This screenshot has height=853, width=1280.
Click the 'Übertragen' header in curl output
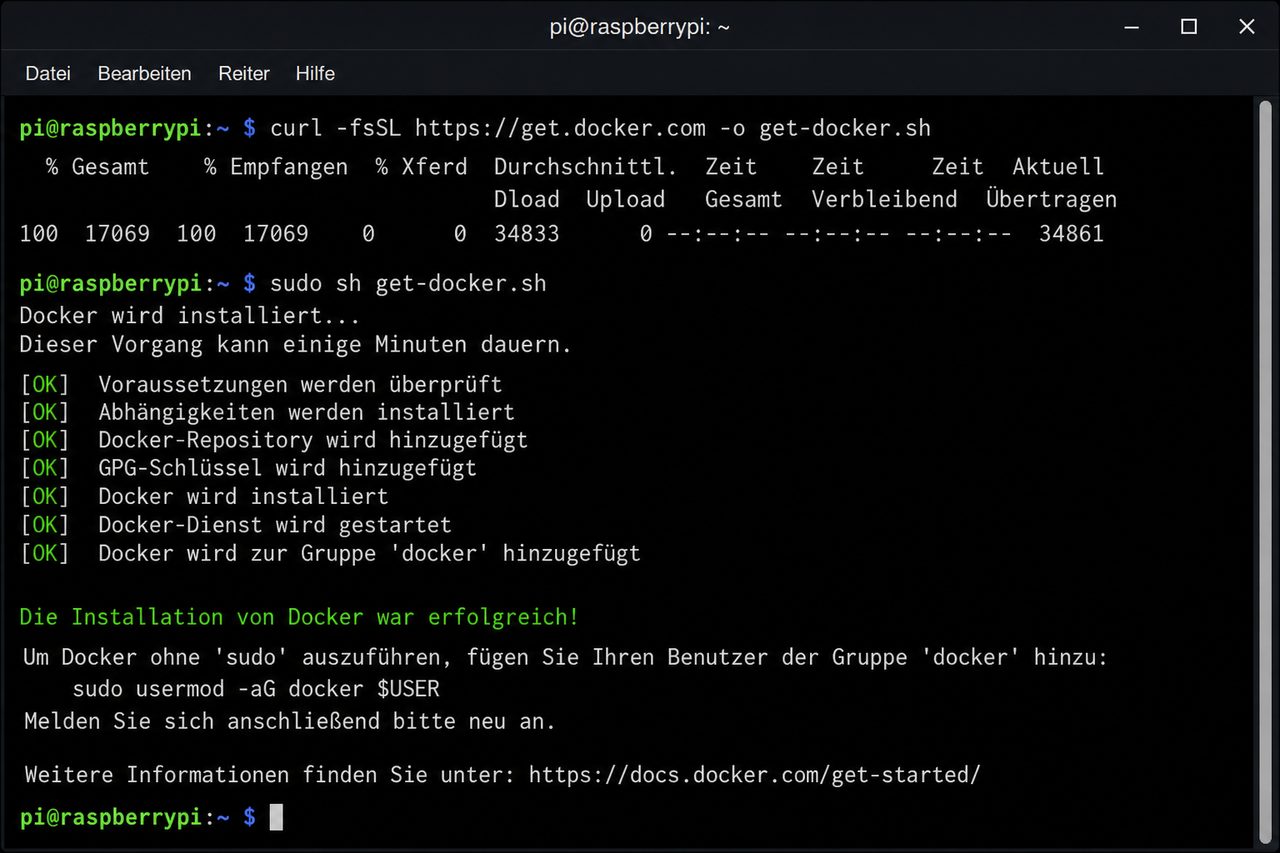[1051, 199]
